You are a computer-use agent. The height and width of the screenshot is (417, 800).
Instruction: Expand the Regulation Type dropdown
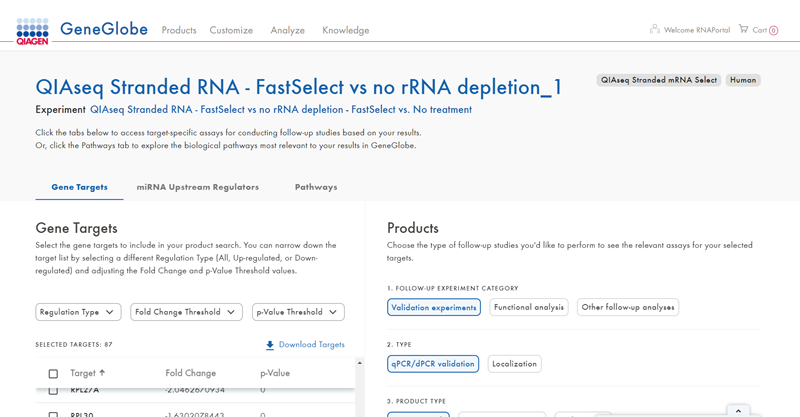(x=78, y=312)
